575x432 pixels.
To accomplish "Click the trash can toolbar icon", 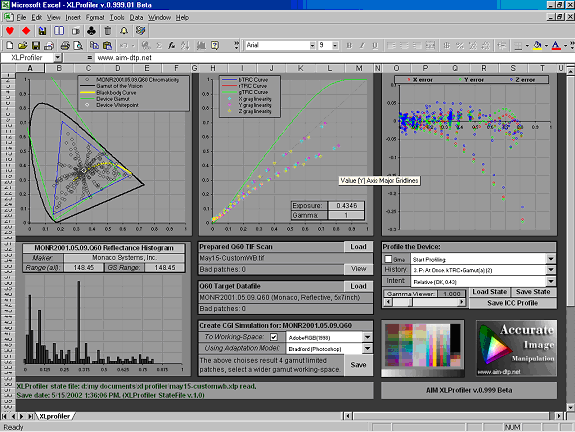I will click(x=107, y=31).
